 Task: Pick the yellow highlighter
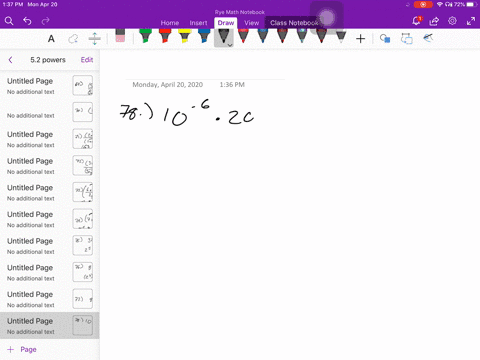[184, 36]
